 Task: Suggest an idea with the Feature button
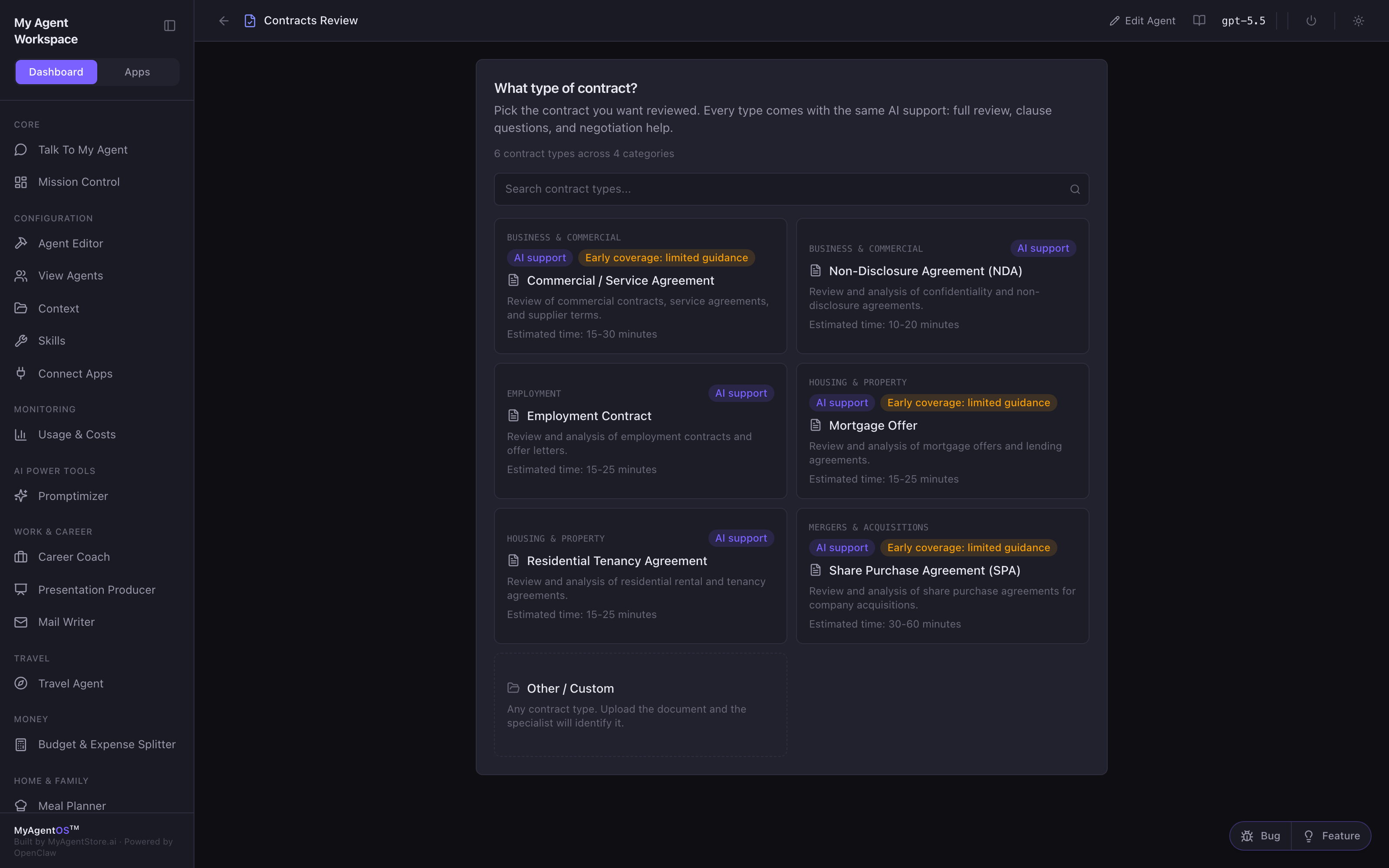[1332, 836]
